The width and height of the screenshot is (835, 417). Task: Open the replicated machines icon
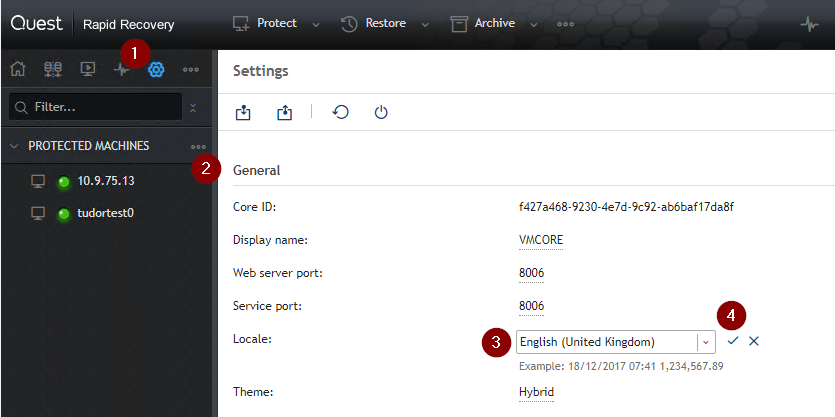tap(53, 69)
